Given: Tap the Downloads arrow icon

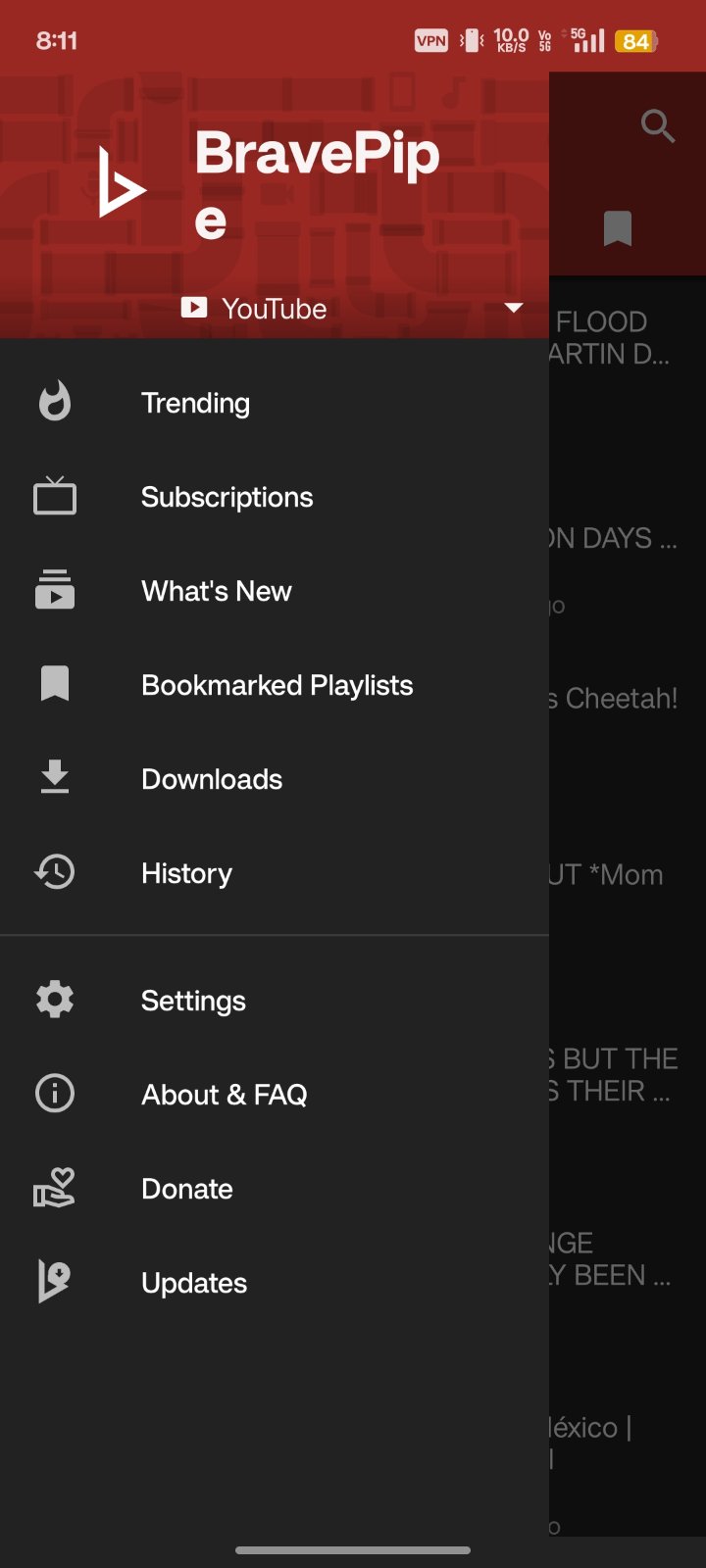Looking at the screenshot, I should [x=55, y=778].
